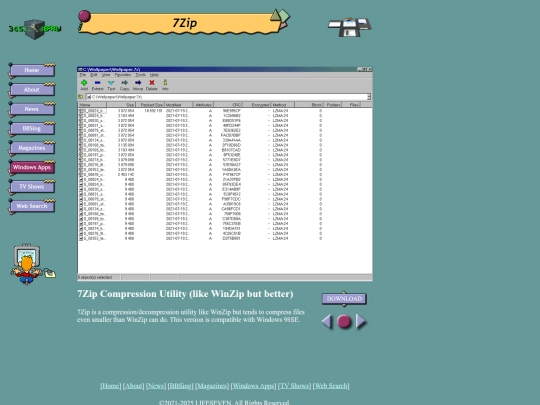
Task: Sort by the CRC column header
Action: (228, 105)
